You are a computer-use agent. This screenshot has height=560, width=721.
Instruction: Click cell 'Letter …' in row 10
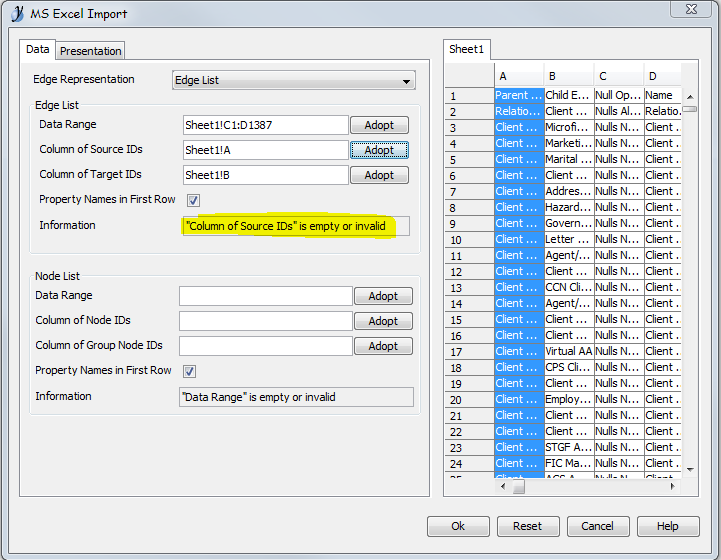tap(569, 239)
